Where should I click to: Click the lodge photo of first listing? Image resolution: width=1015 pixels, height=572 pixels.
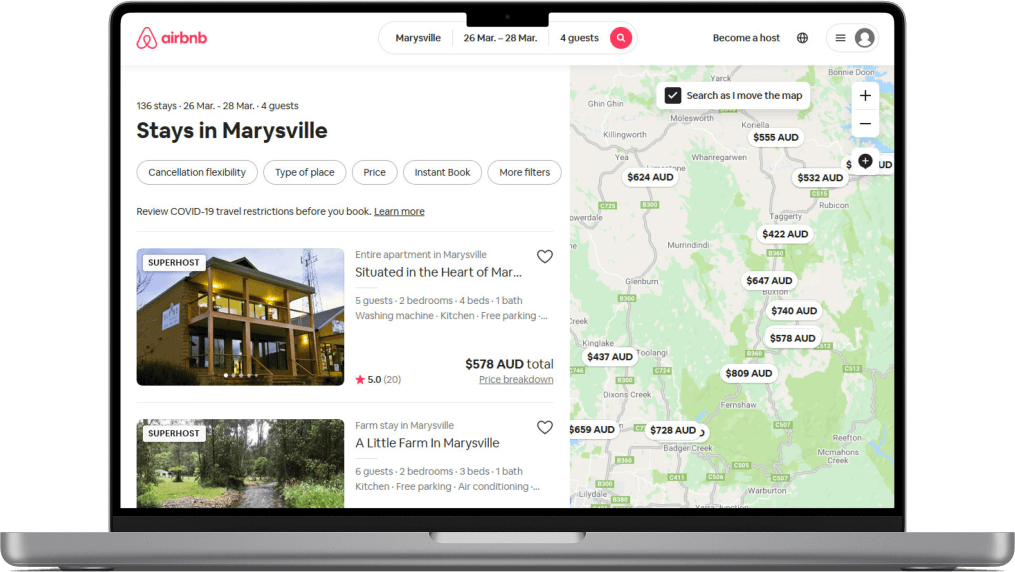(x=240, y=317)
